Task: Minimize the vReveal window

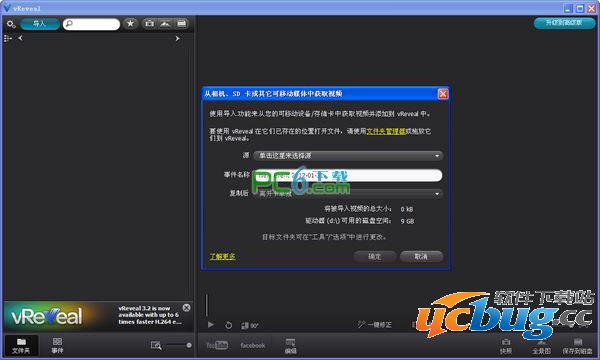Action: point(568,8)
